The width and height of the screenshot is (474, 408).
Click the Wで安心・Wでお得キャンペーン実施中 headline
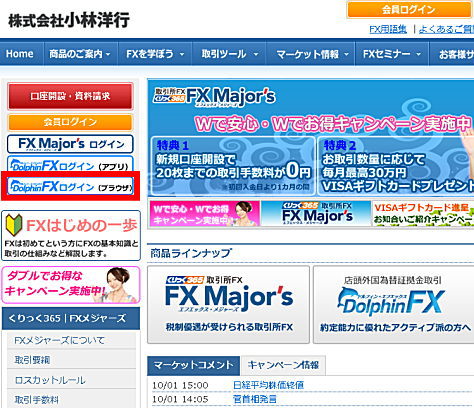click(x=333, y=124)
